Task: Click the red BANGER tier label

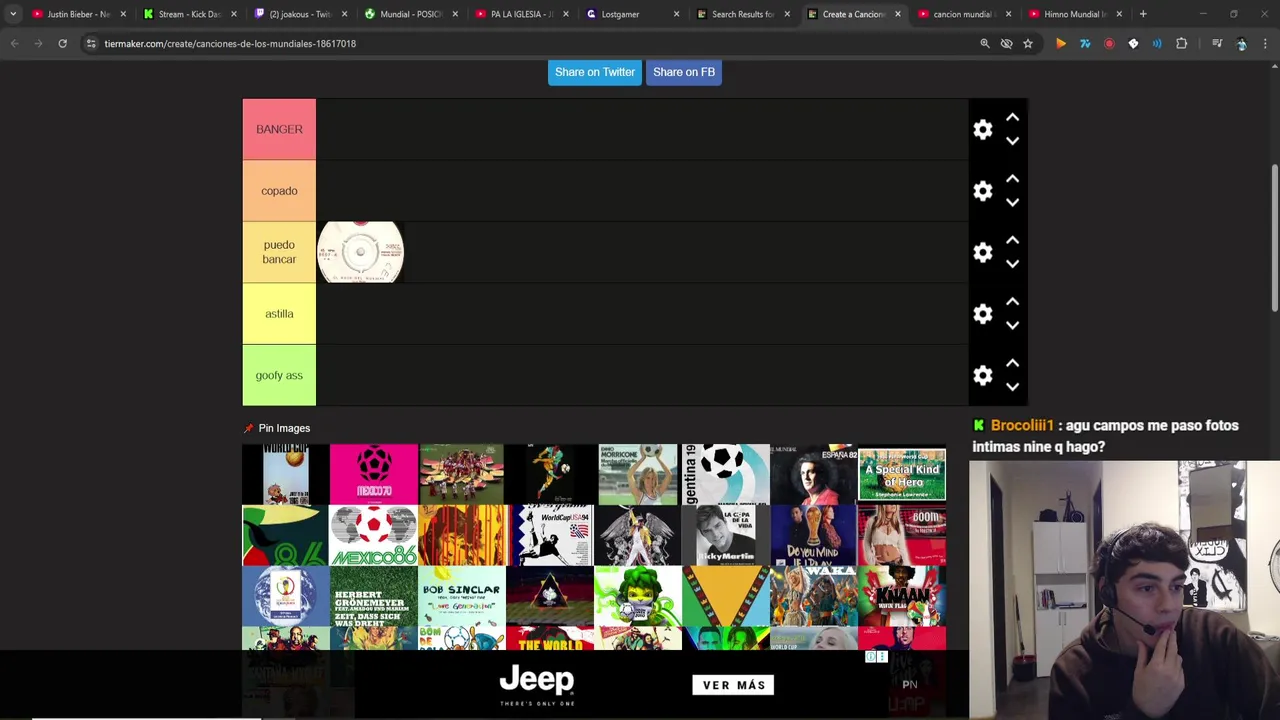Action: pyautogui.click(x=279, y=129)
